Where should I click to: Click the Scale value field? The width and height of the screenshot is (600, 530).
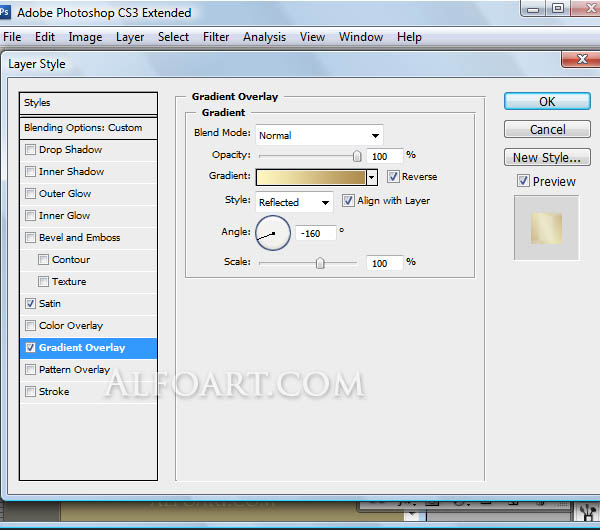tap(385, 263)
